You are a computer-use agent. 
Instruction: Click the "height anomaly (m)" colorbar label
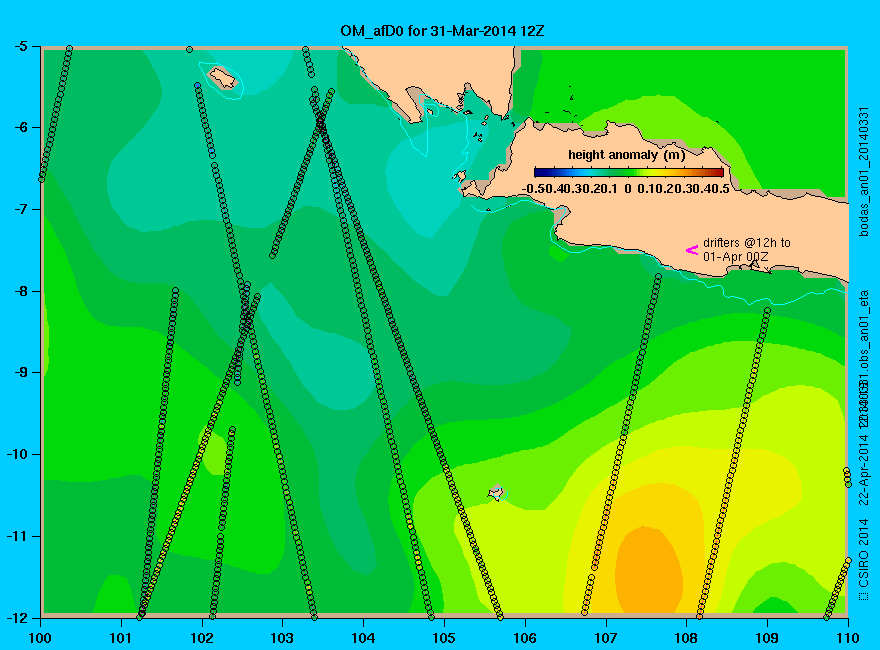point(626,155)
